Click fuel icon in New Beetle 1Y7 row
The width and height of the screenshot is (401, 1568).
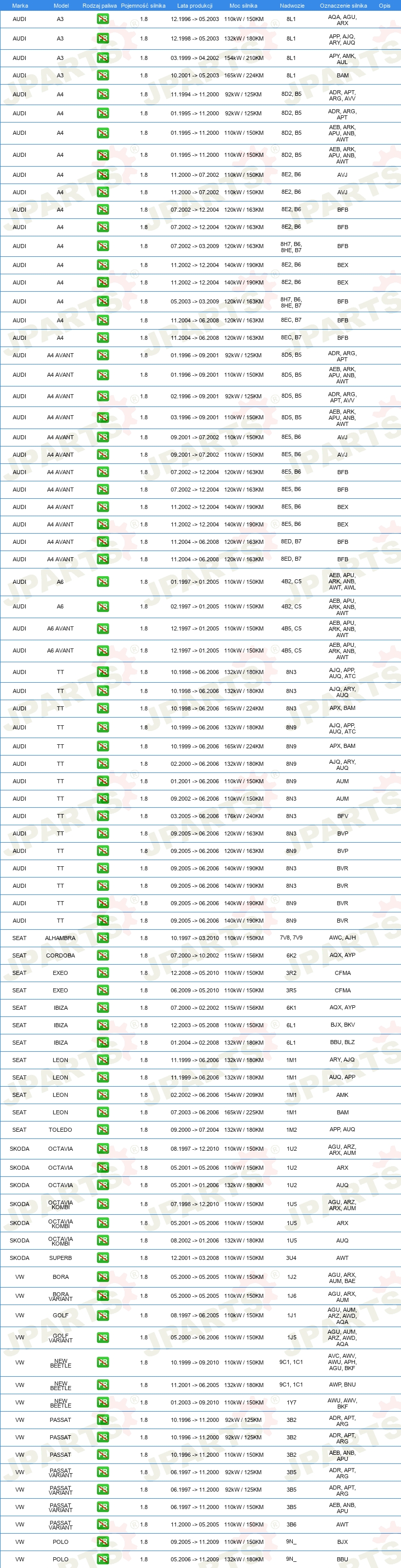coord(103,1402)
